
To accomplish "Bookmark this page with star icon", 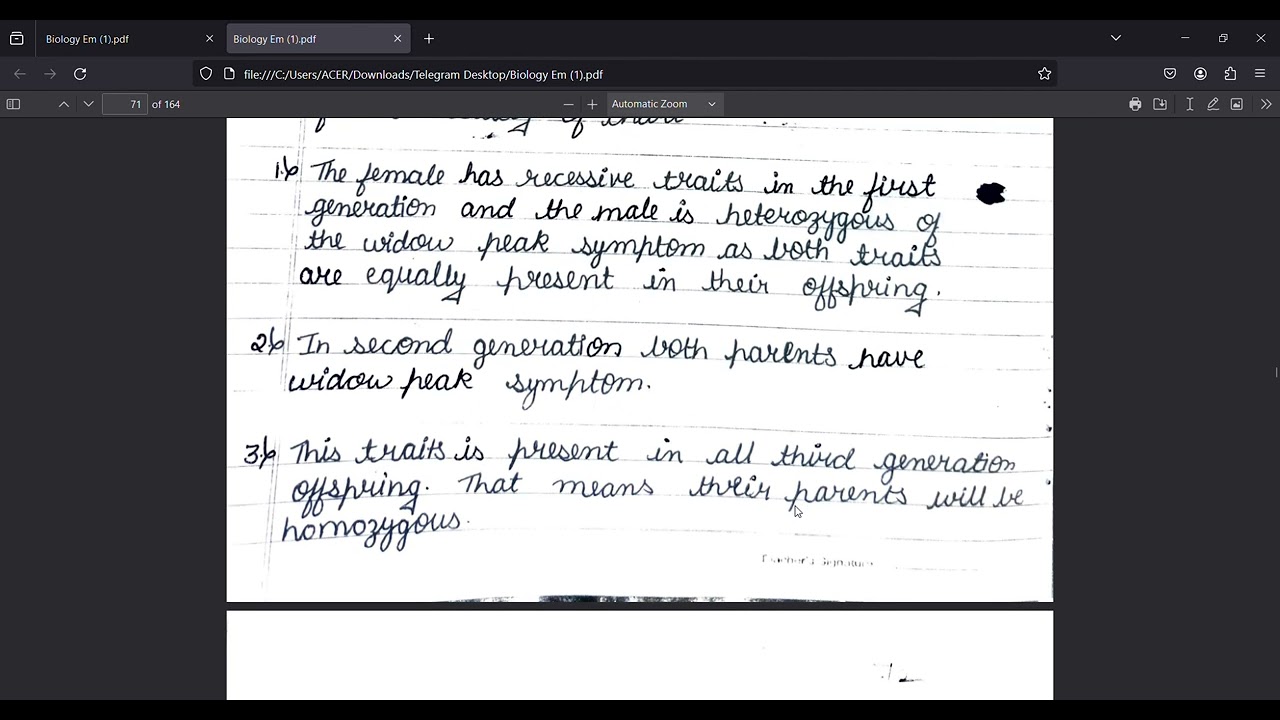I will 1044,74.
